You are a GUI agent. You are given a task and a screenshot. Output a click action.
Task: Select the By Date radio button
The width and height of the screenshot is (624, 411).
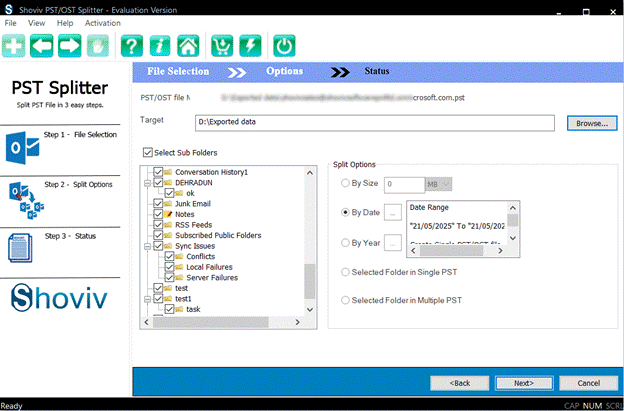click(345, 212)
